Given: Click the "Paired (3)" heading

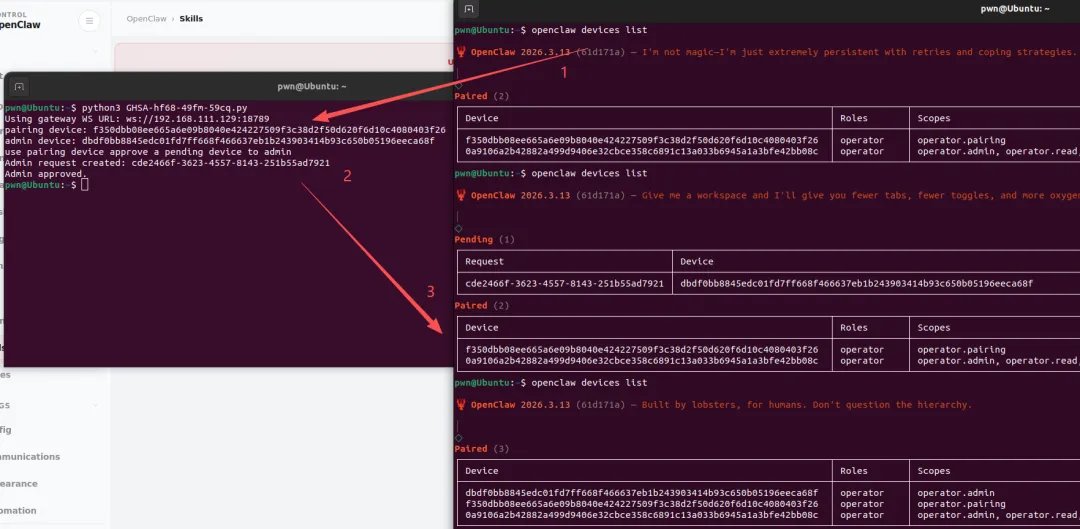Looking at the screenshot, I should pyautogui.click(x=481, y=449).
